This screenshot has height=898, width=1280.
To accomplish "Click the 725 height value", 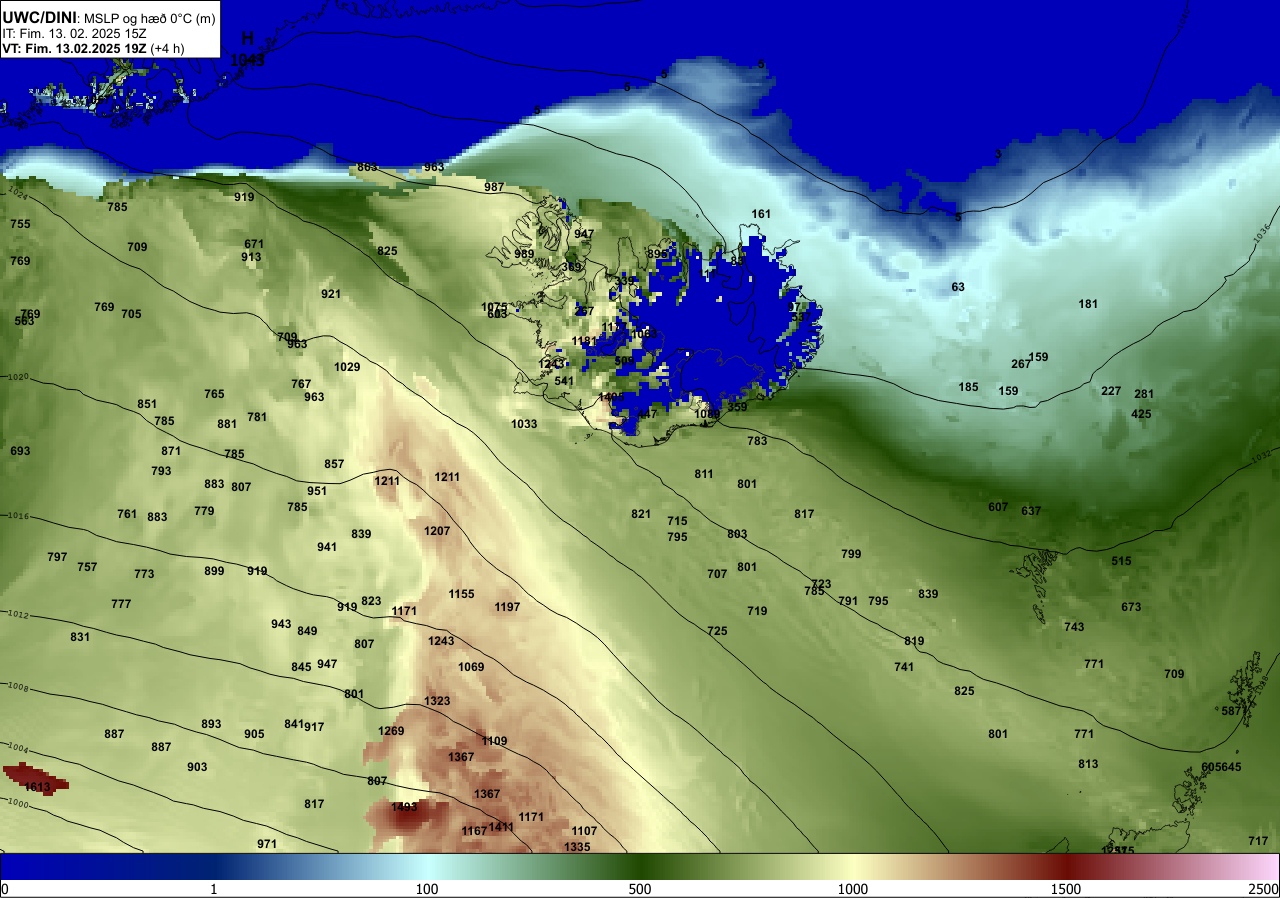I will (717, 631).
